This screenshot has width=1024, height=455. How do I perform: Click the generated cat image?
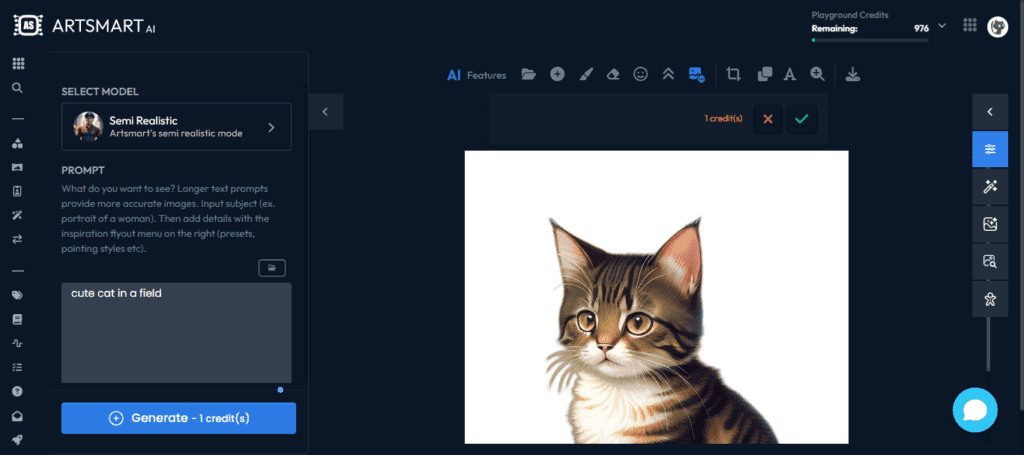coord(656,297)
